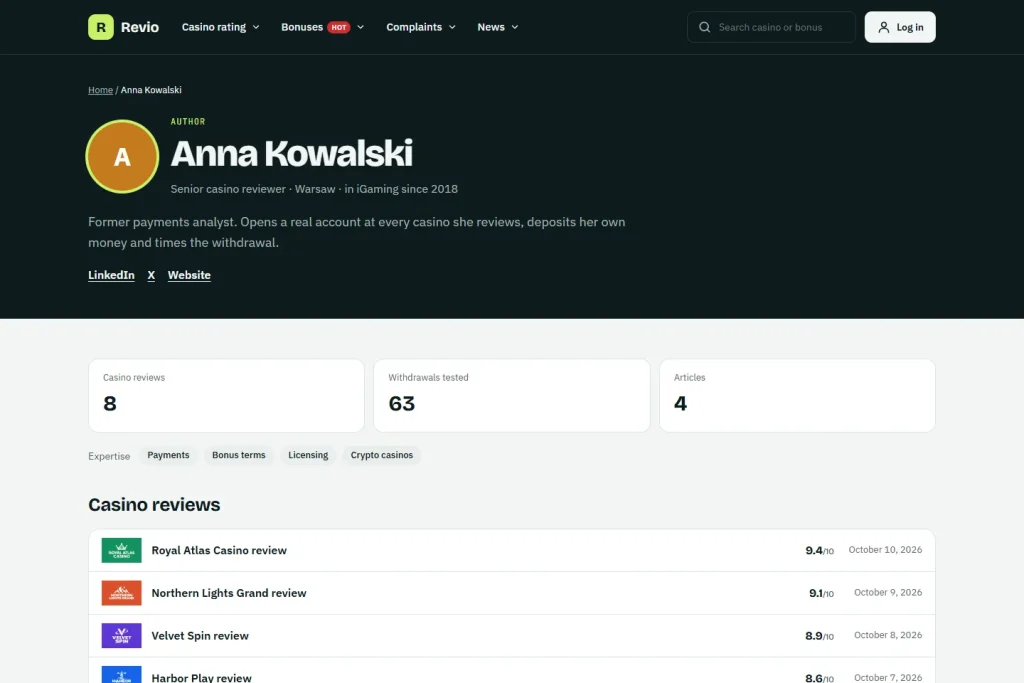This screenshot has height=683, width=1024.
Task: Expand the Bonuses dropdown chevron
Action: pos(360,27)
